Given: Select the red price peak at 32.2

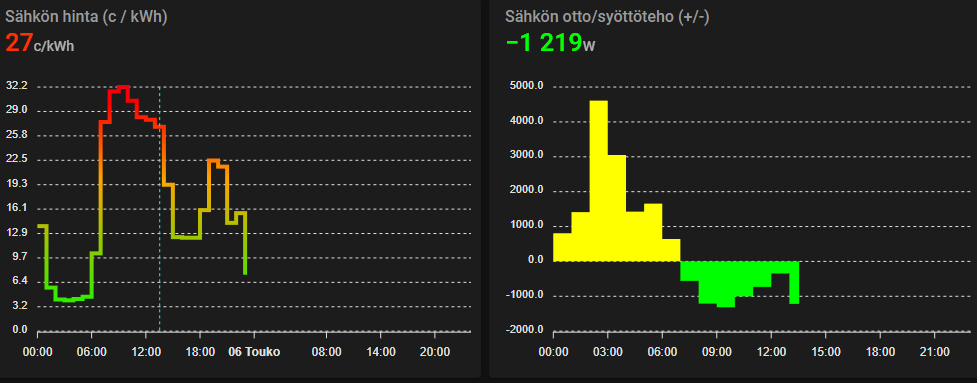Looking at the screenshot, I should [123, 88].
